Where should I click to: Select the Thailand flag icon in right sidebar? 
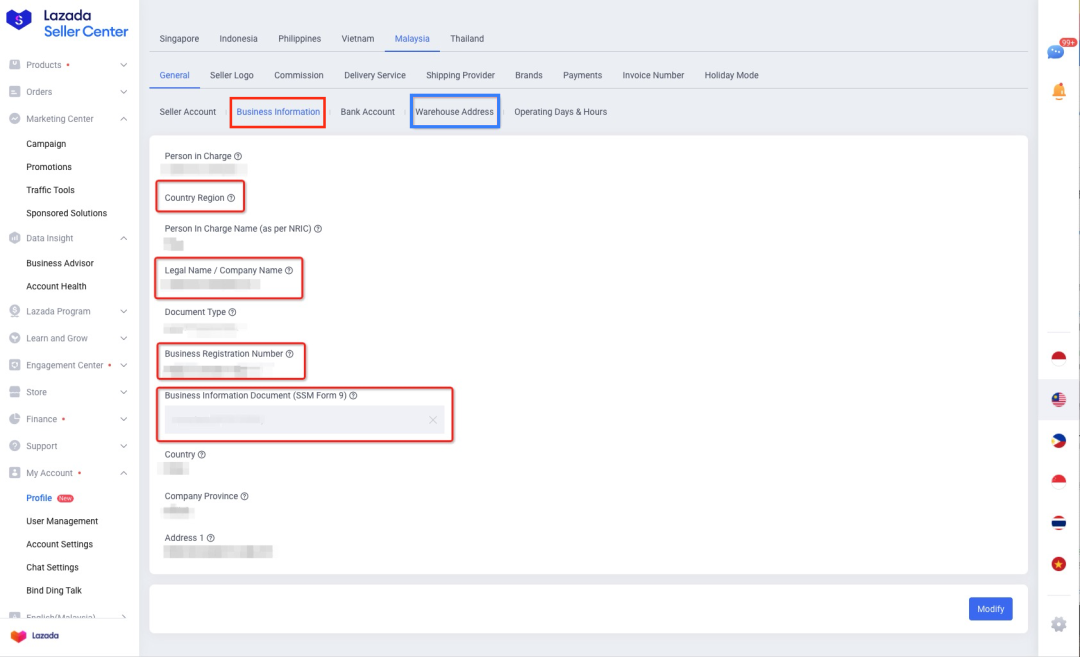(1059, 523)
